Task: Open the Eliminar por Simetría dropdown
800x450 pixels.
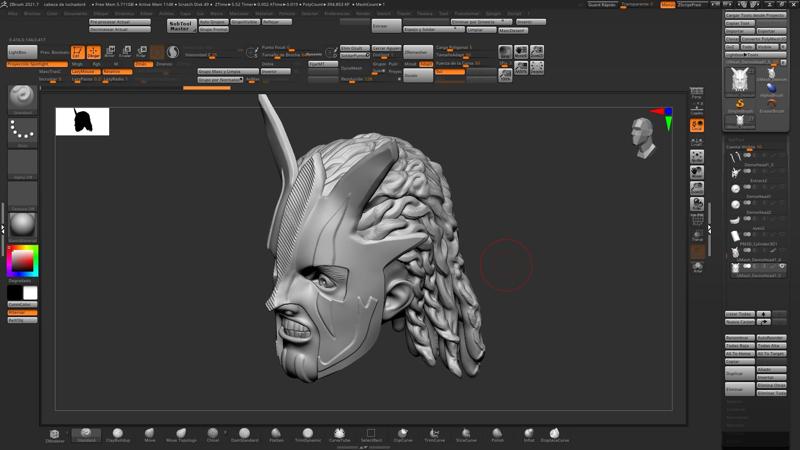Action: 481,22
